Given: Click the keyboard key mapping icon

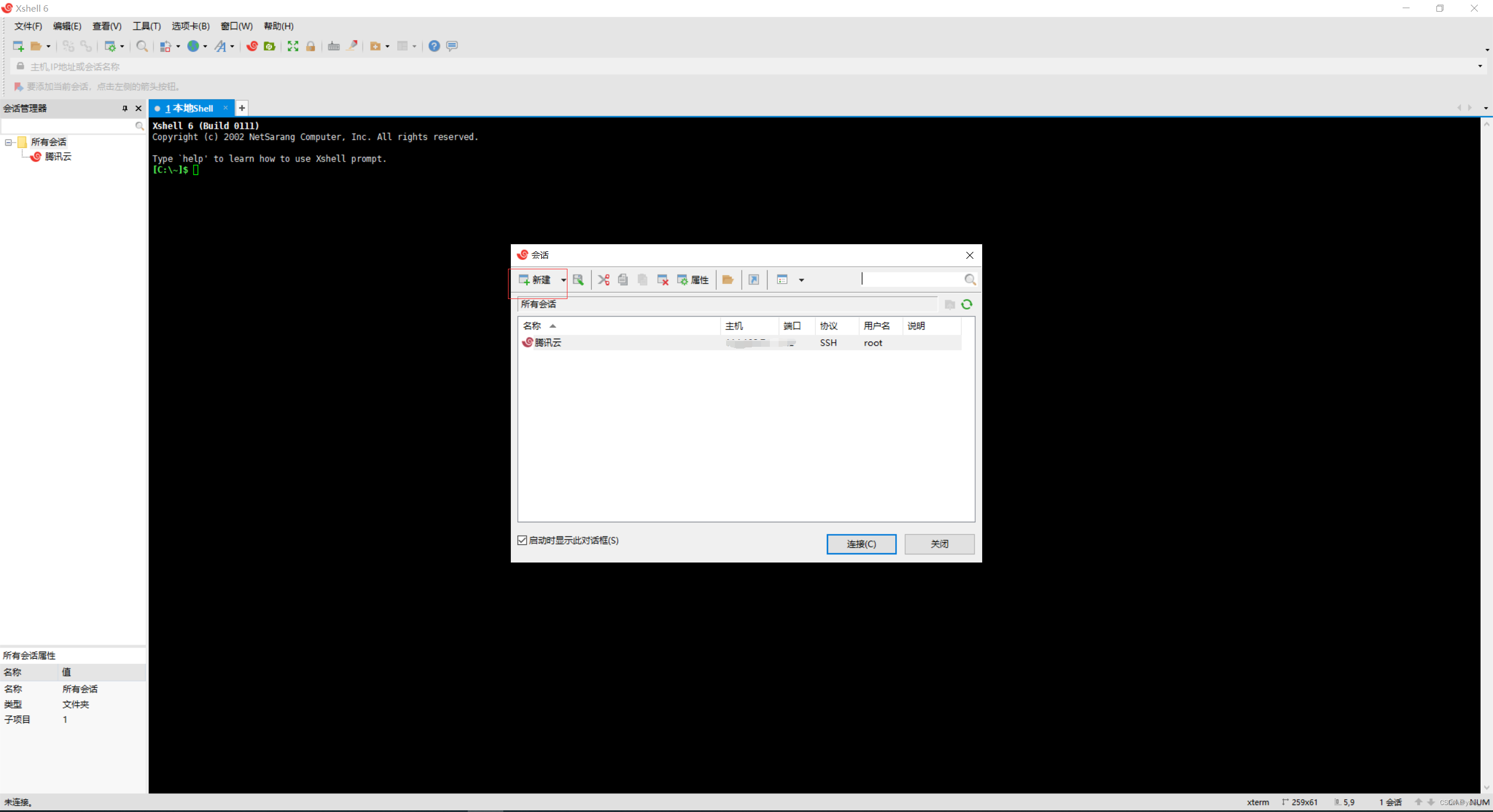Looking at the screenshot, I should coord(334,46).
